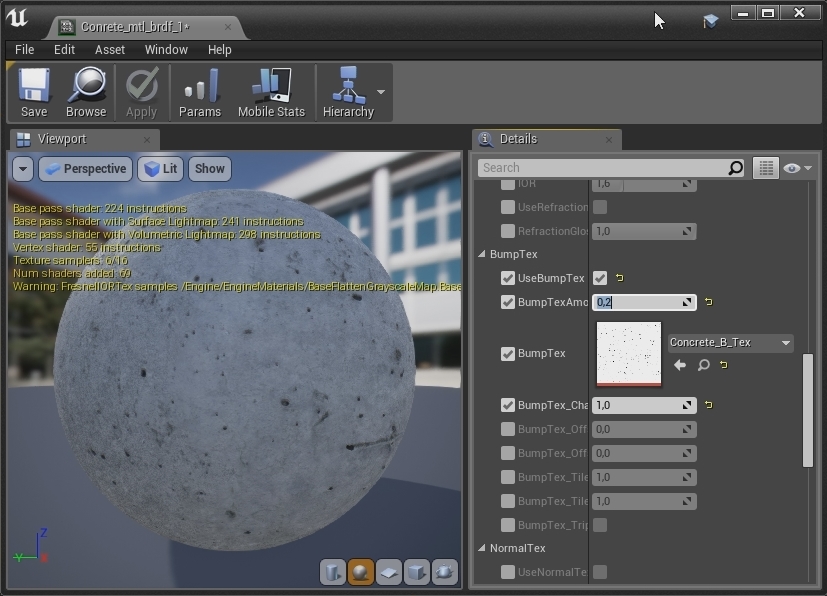Select cylinder preview mesh in viewport
Image resolution: width=827 pixels, height=596 pixels.
click(333, 572)
